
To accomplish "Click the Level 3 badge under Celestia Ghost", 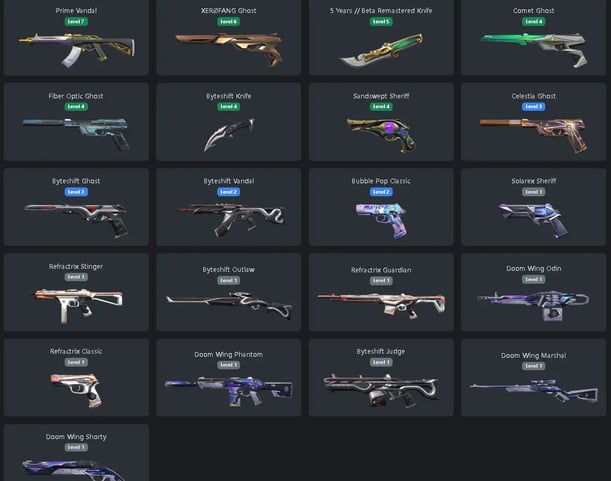I will (x=533, y=106).
